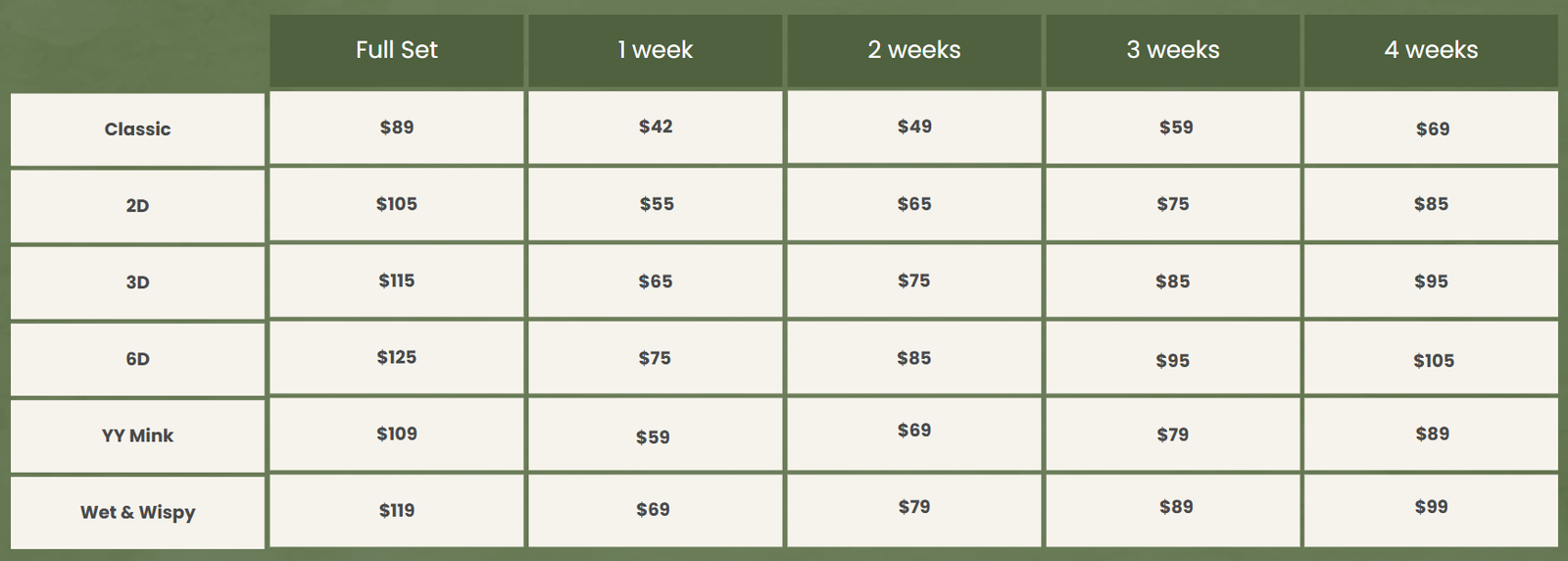Select the Wet & Wispy $119 price
This screenshot has width=1568, height=561.
coord(397,510)
